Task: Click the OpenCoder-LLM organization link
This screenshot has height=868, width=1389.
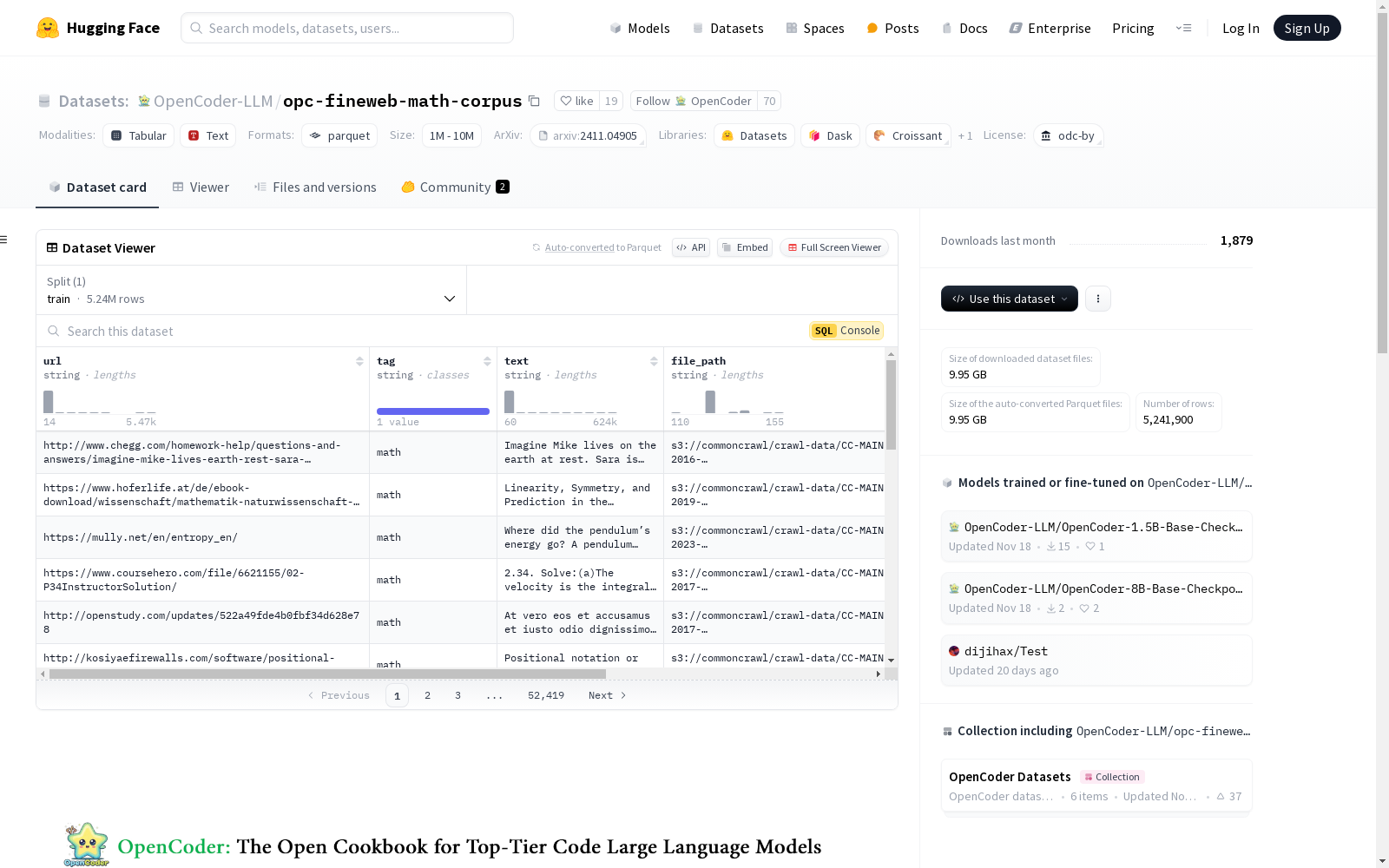Action: click(x=213, y=102)
